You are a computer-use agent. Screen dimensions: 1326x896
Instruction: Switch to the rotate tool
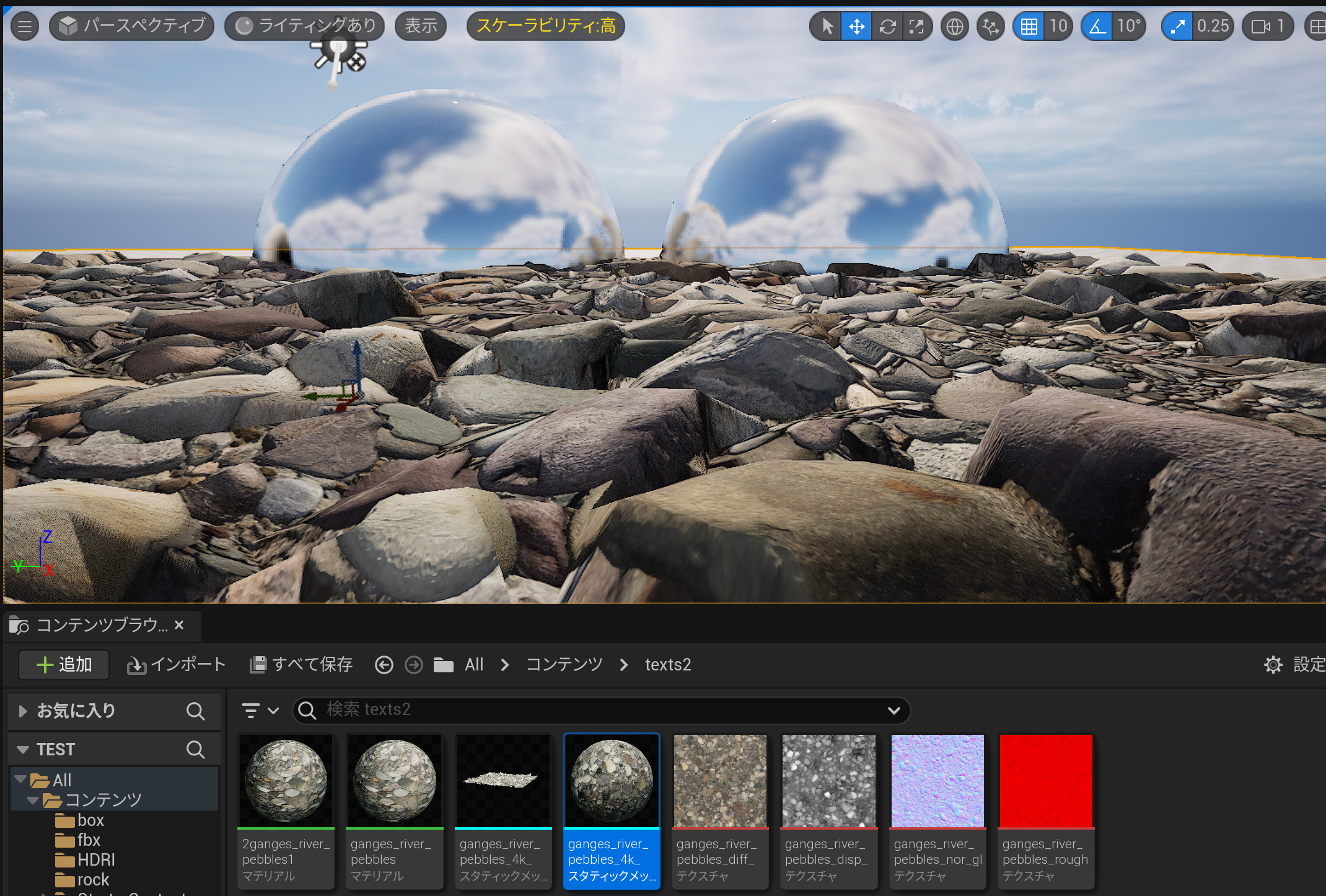click(x=887, y=26)
